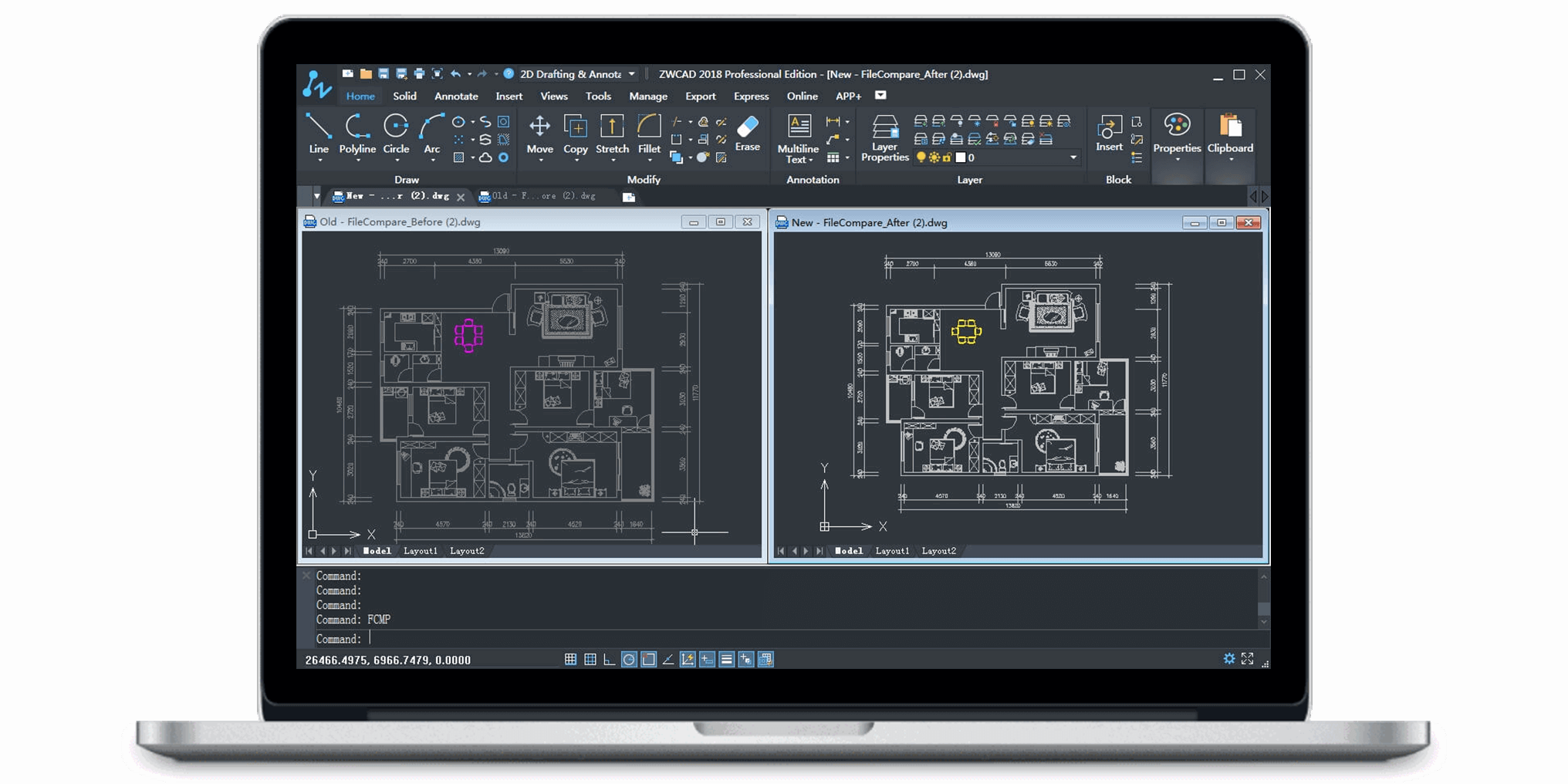Open the 2D Drafting workspace dropdown
Viewport: 1568px width, 784px height.
(x=631, y=75)
